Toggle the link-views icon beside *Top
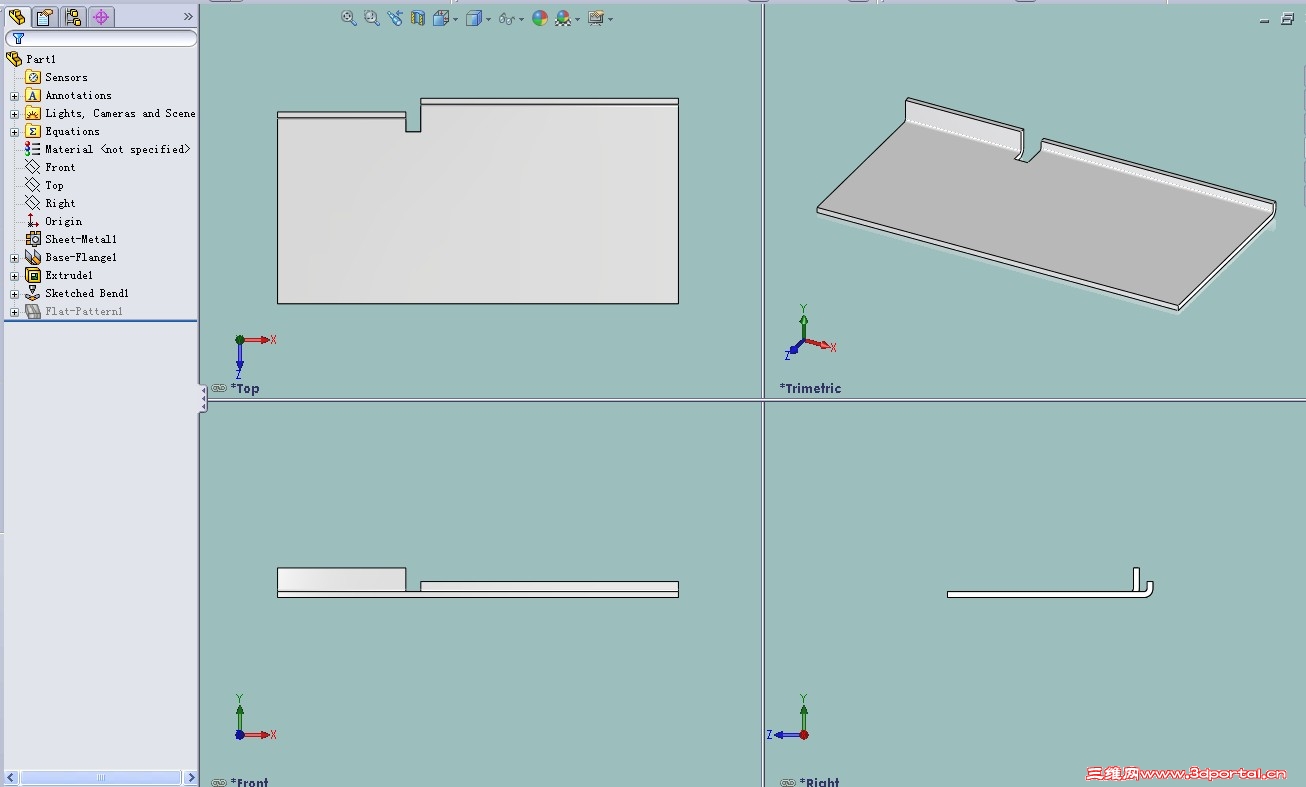This screenshot has height=787, width=1306. pos(219,388)
